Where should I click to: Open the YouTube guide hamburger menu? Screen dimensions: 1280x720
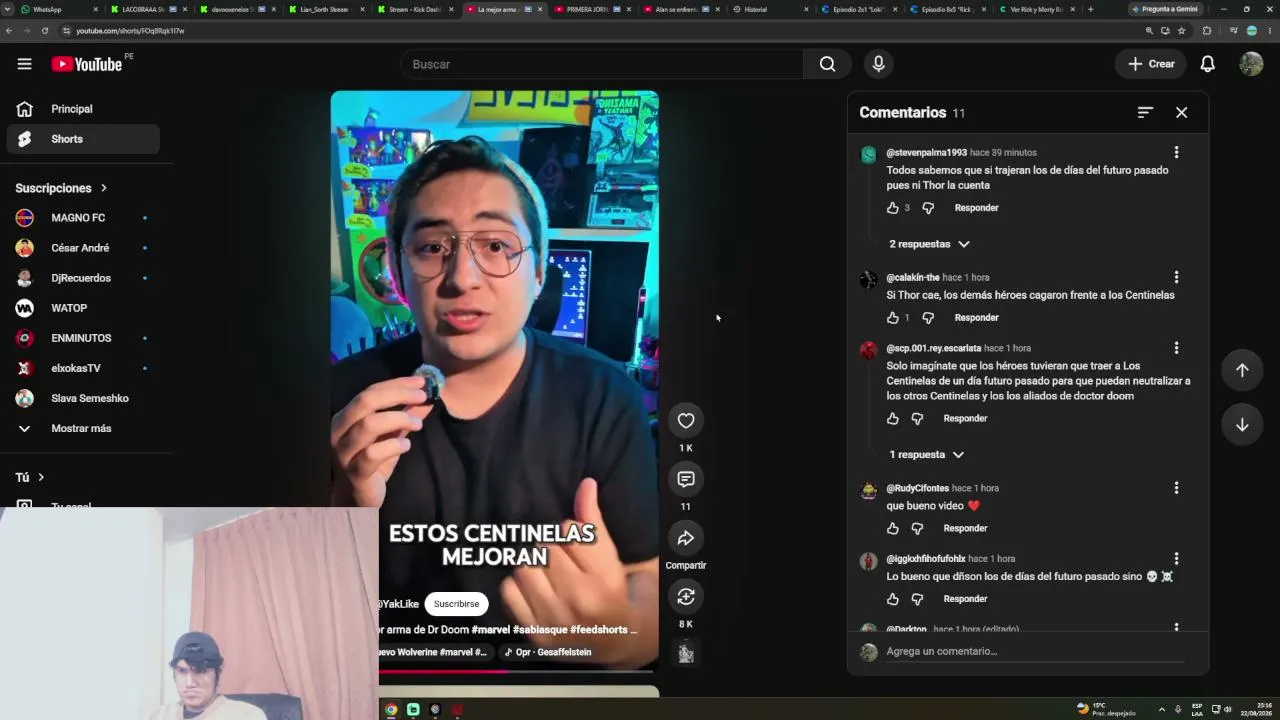coord(24,64)
